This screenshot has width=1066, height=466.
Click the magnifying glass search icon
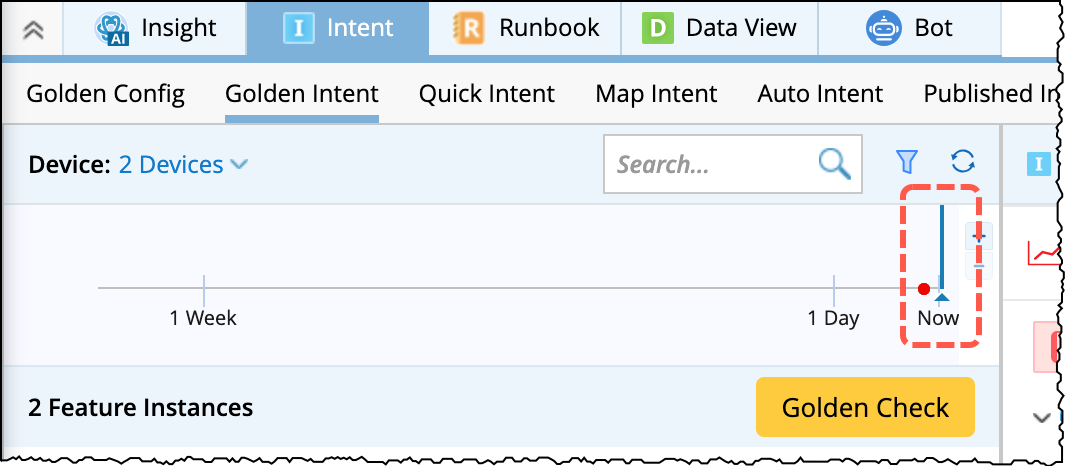point(834,164)
